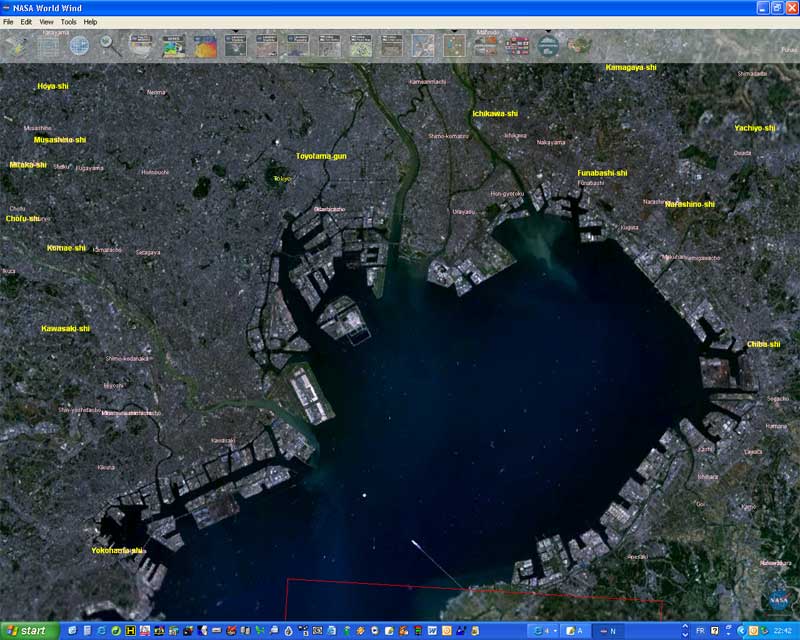Click the FR language indicator in taskbar
800x640 pixels.
[x=700, y=631]
